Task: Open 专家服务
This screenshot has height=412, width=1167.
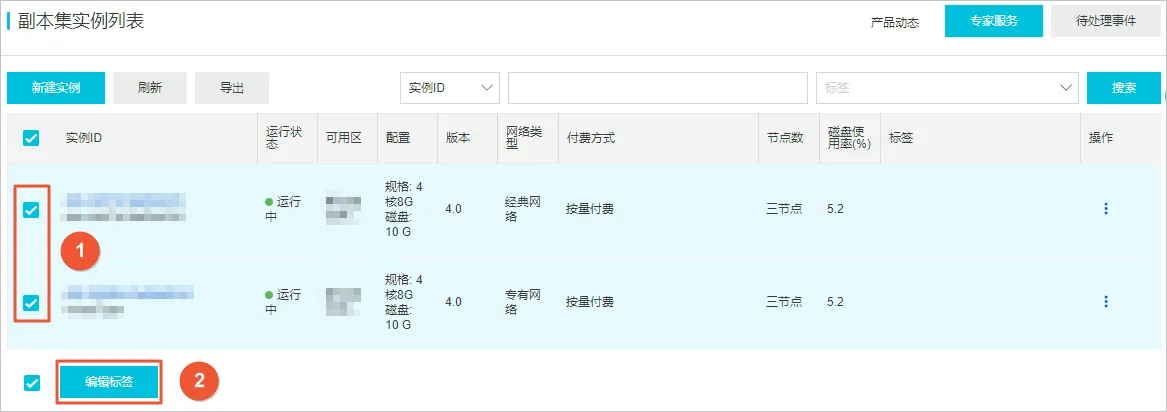Action: 994,22
